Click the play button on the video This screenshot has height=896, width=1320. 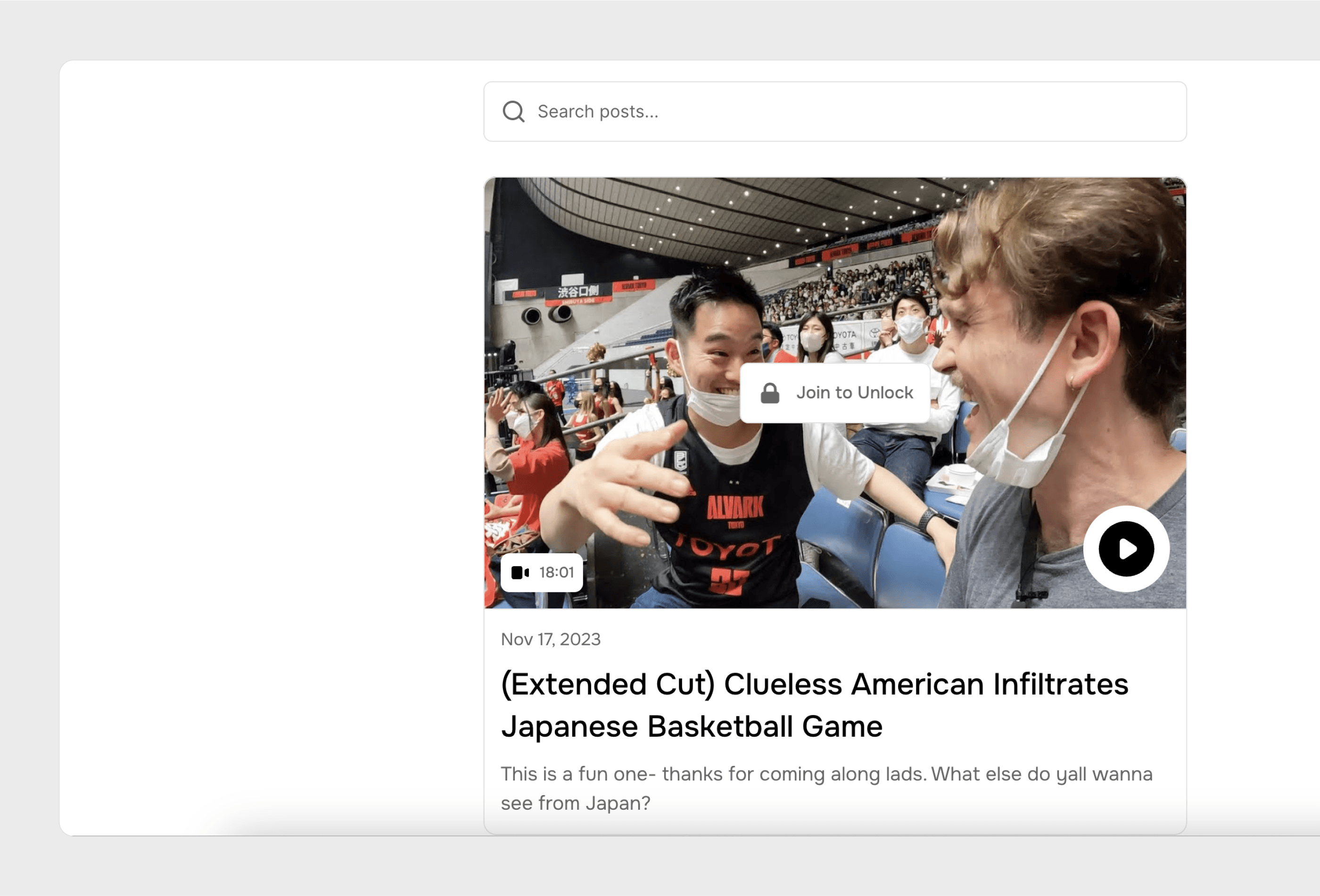1124,549
